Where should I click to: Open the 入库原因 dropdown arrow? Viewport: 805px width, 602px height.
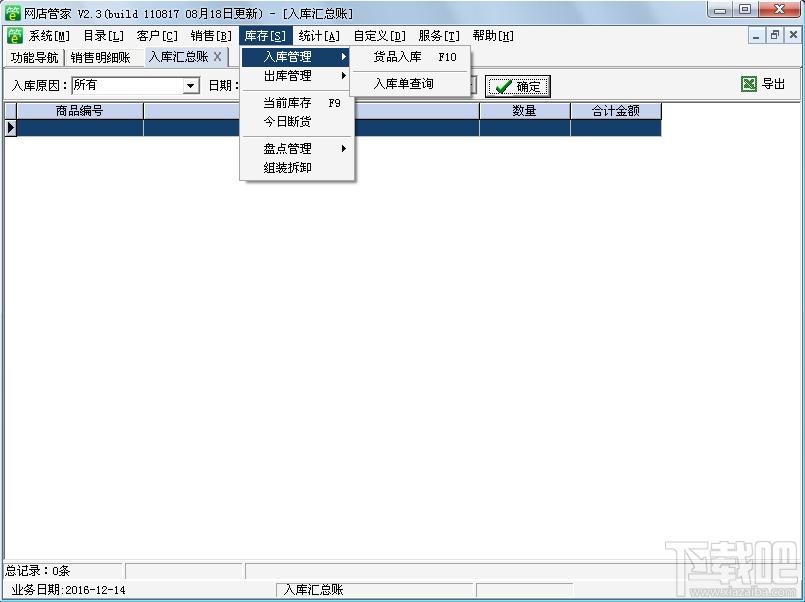click(x=190, y=85)
